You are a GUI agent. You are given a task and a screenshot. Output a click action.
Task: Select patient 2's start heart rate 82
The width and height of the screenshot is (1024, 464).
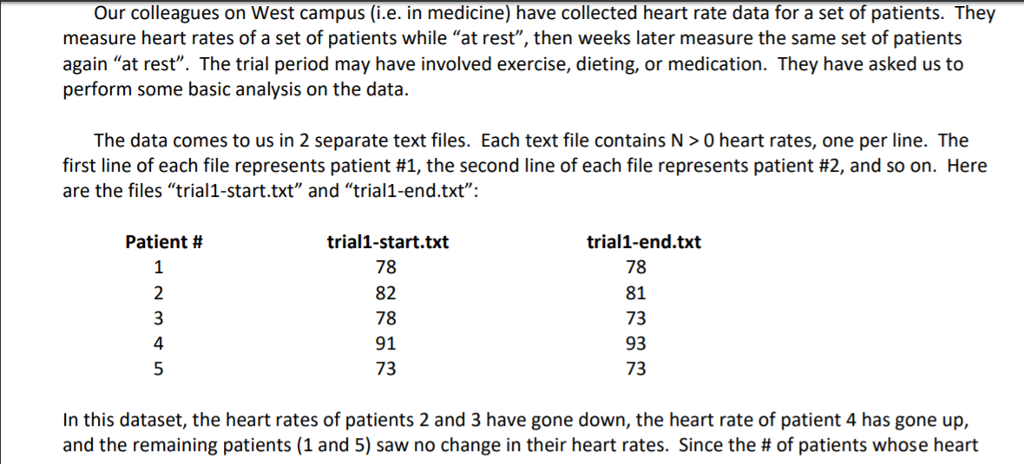[x=386, y=293]
